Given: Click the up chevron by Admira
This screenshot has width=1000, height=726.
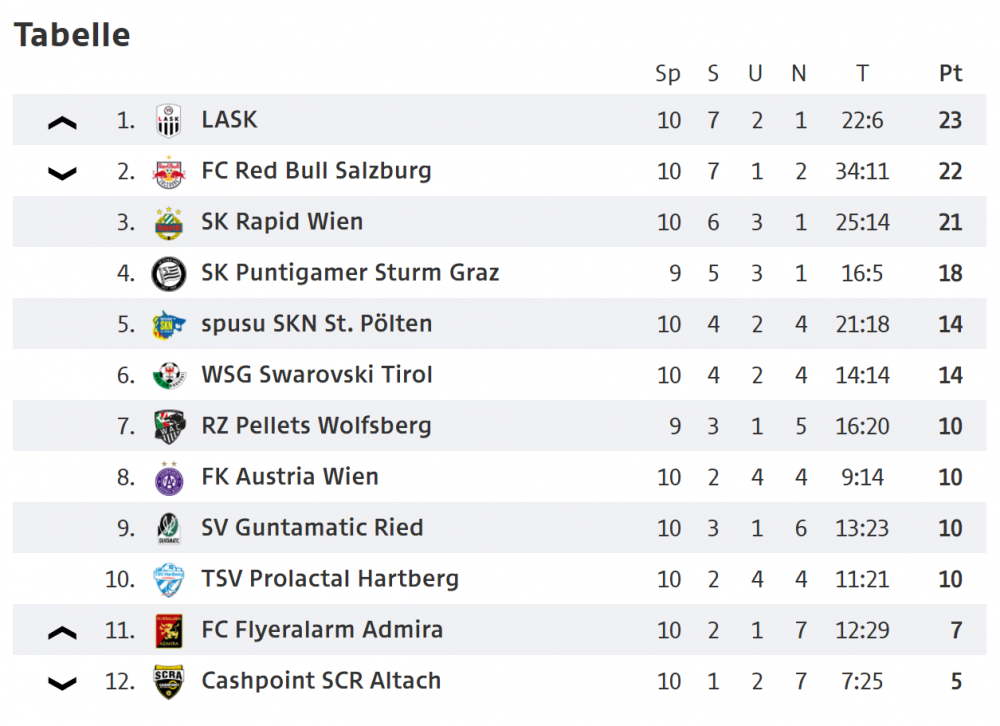Looking at the screenshot, I should coord(62,633).
